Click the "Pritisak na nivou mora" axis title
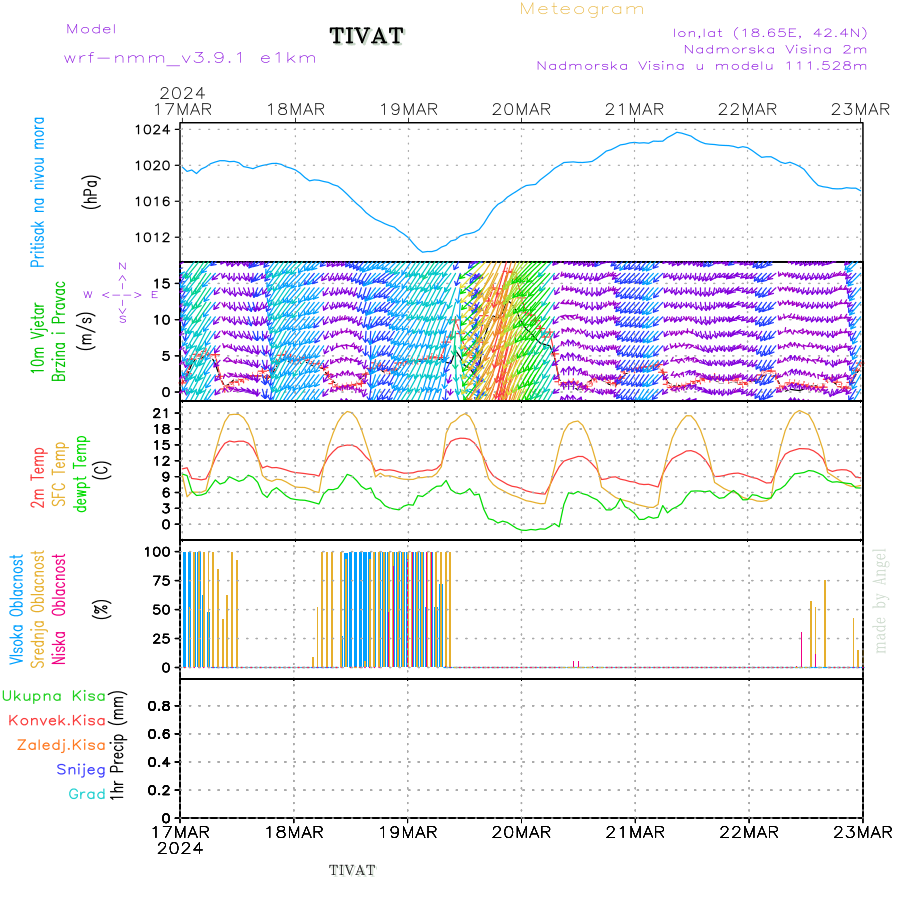The image size is (900, 900). tap(37, 192)
